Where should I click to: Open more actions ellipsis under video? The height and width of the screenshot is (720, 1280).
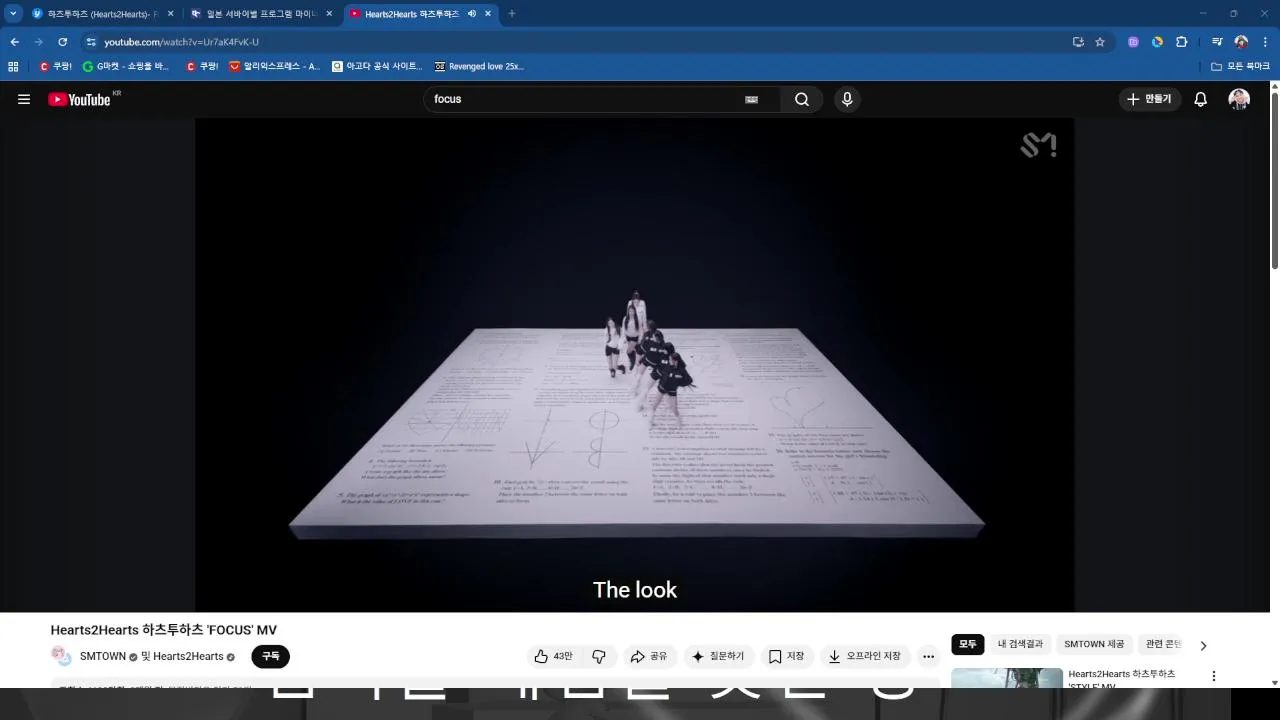pos(928,656)
